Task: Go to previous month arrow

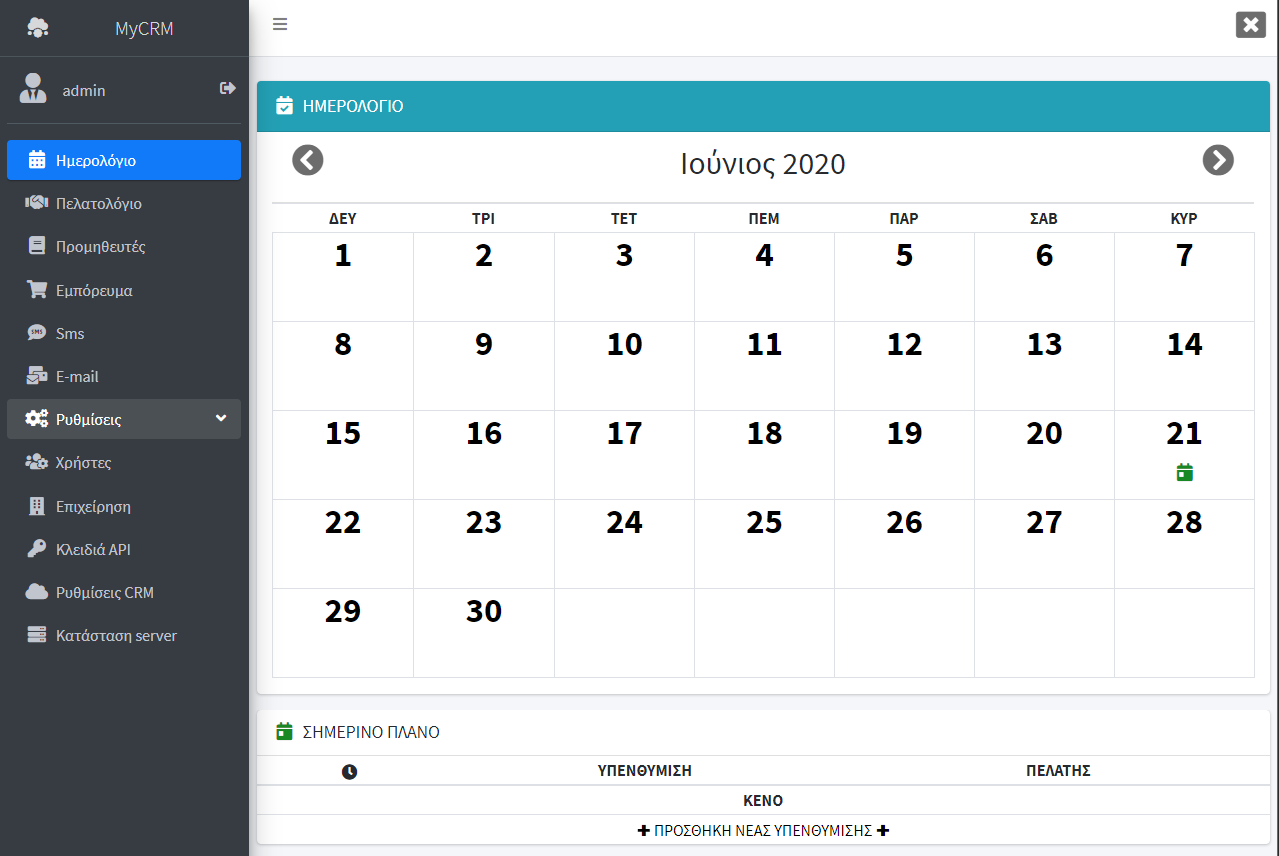Action: (308, 160)
